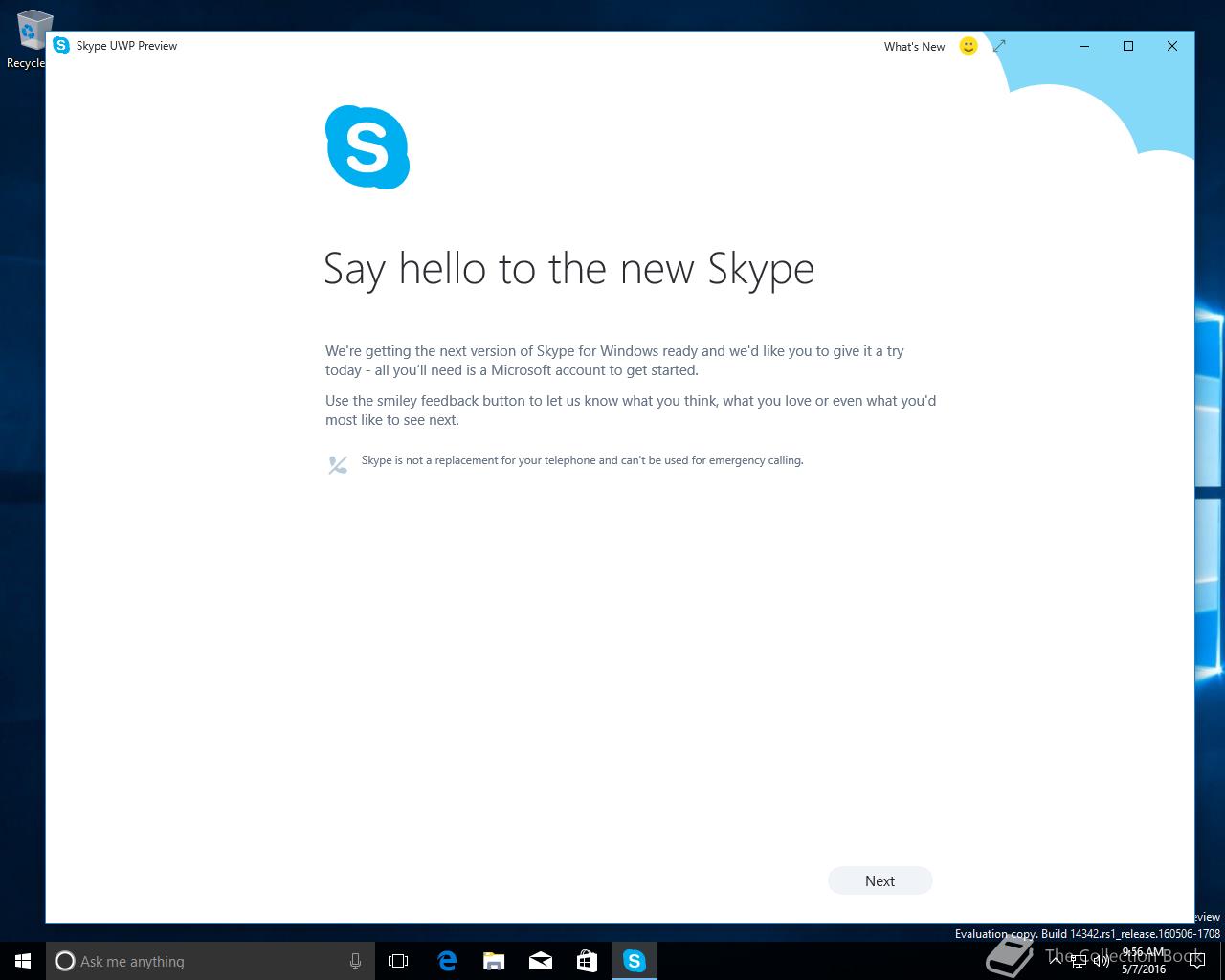The height and width of the screenshot is (980, 1225).
Task: Open the What's New link
Action: click(x=914, y=46)
